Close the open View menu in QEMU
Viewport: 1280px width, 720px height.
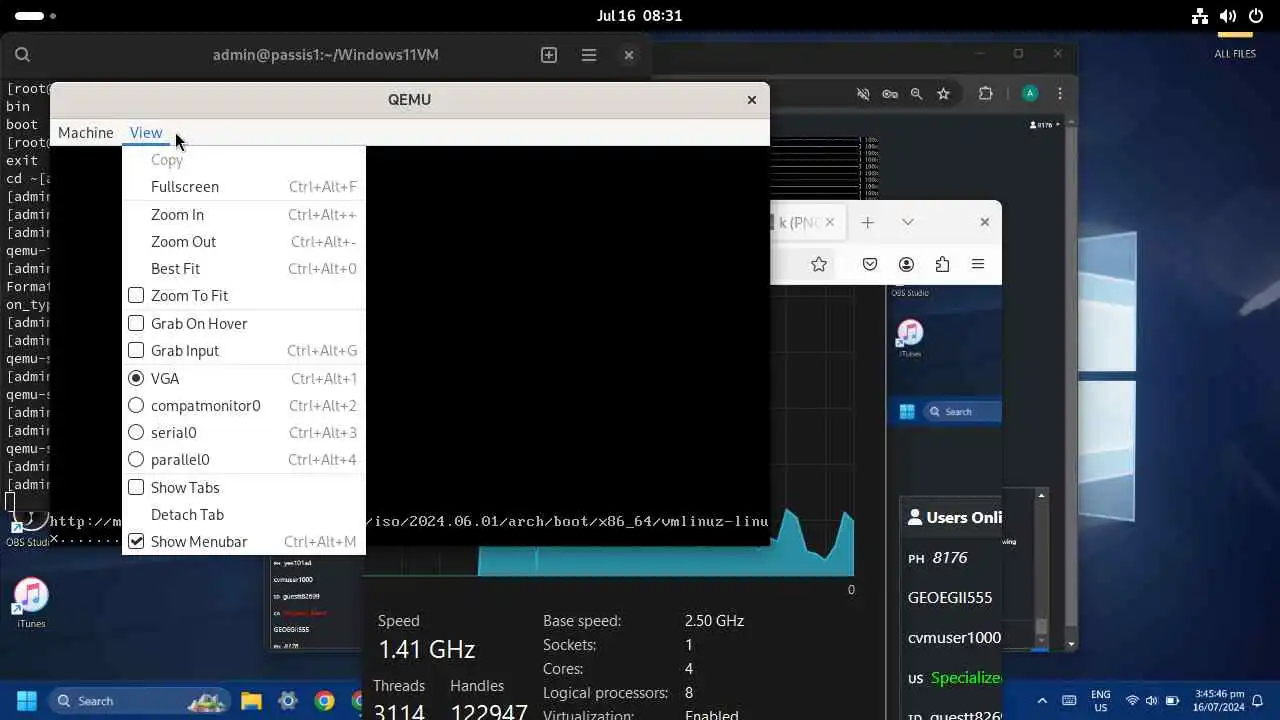click(146, 132)
